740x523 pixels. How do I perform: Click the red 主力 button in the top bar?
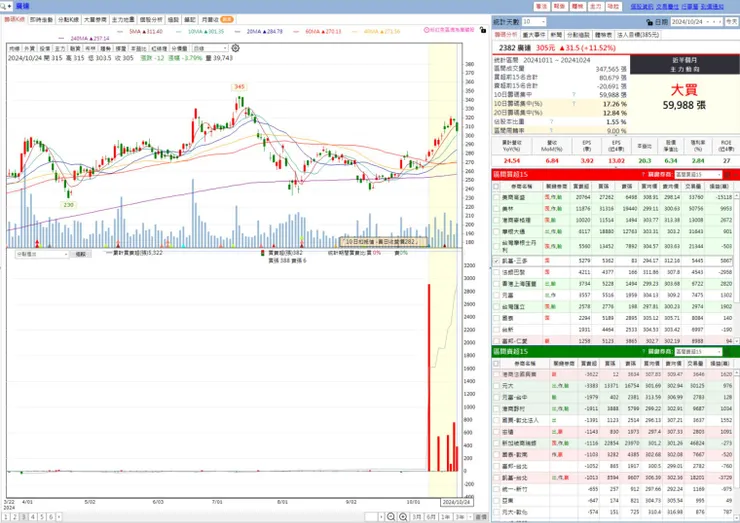[x=596, y=7]
